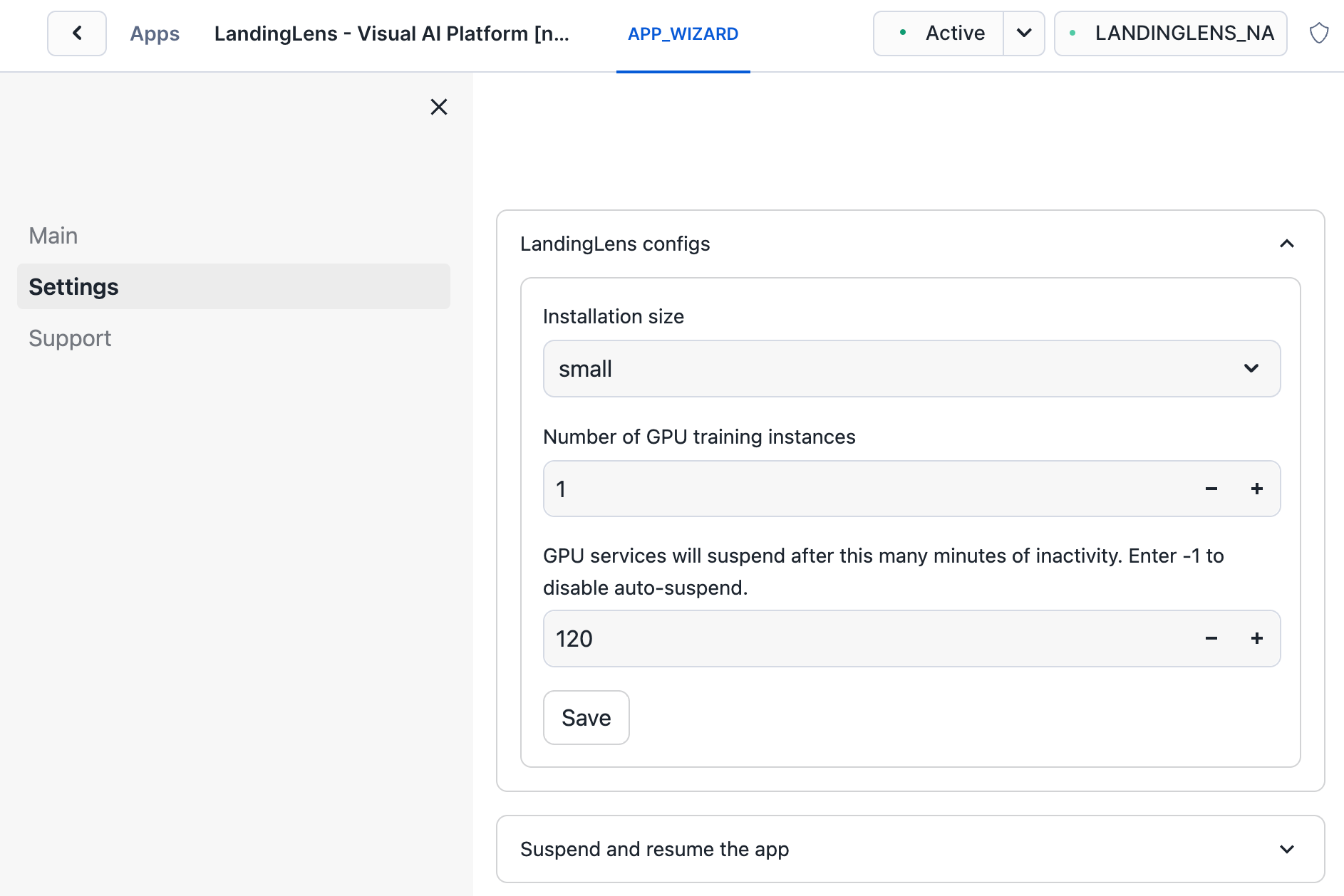Open the Support sidebar item
This screenshot has width=1344, height=896.
point(70,338)
